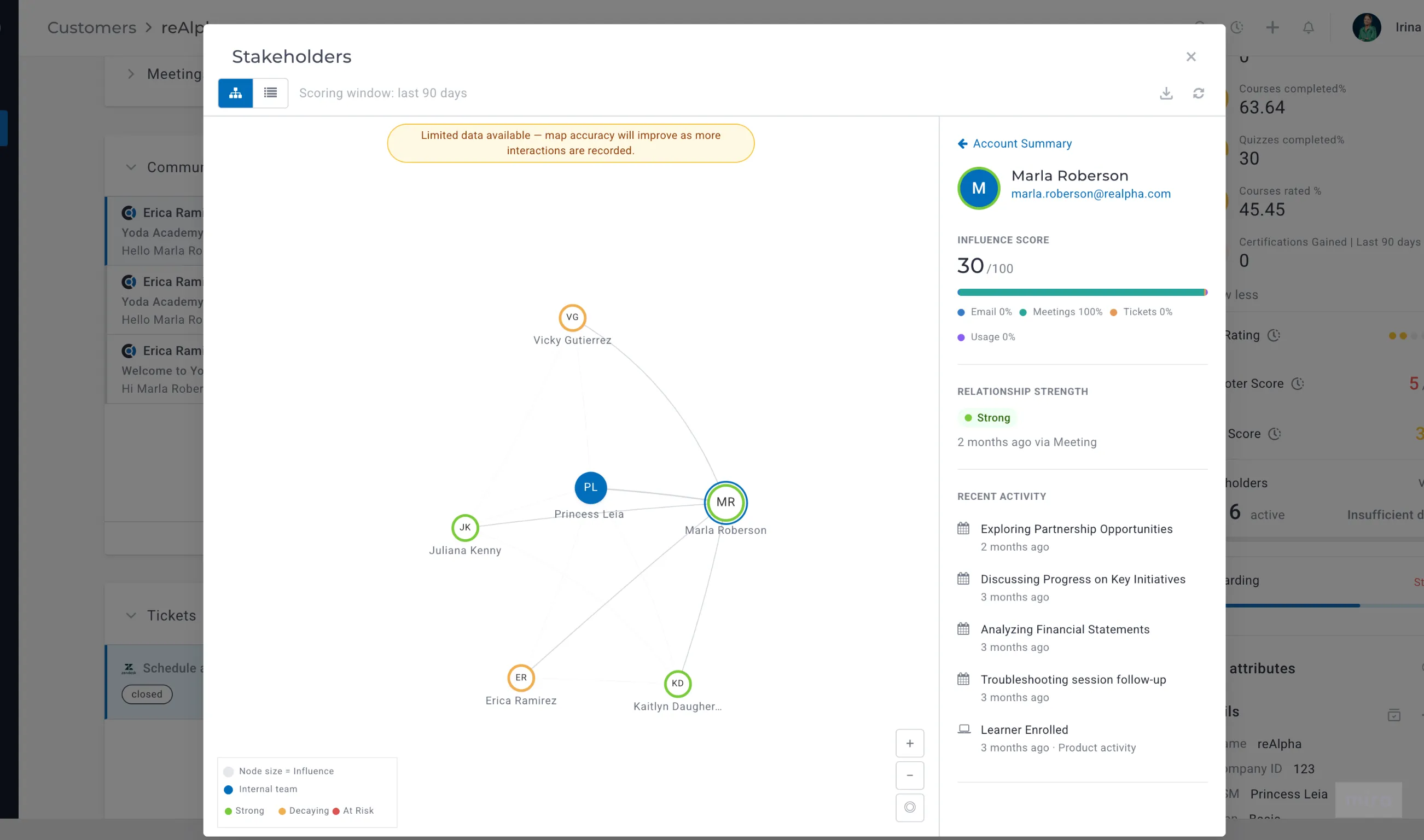Open Discussing Progress on Key Initiatives
Screen dimensions: 1424x840
(x=1083, y=579)
